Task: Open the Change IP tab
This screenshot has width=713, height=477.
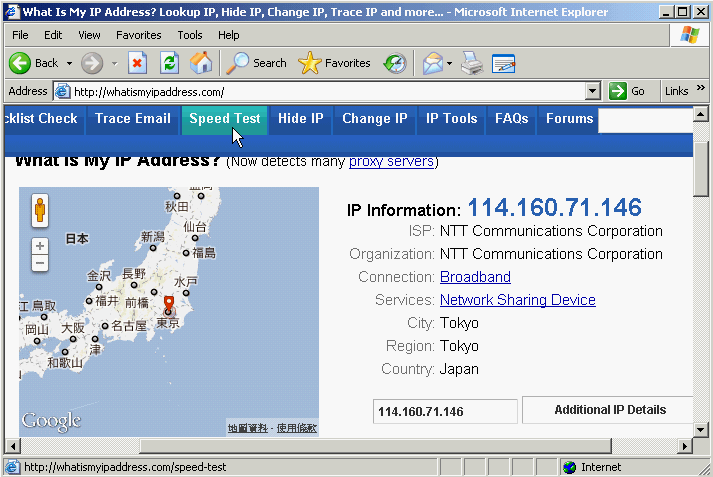Action: point(375,119)
